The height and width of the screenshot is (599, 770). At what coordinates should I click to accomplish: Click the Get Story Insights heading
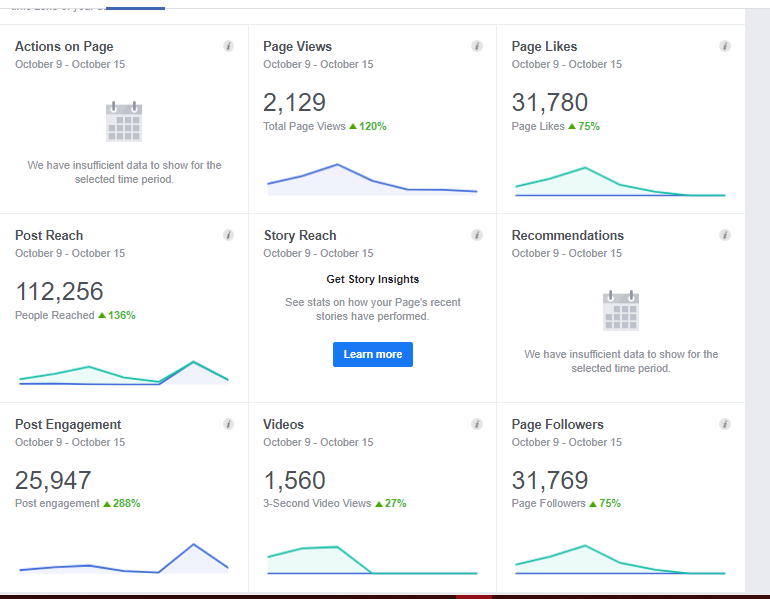(x=373, y=279)
